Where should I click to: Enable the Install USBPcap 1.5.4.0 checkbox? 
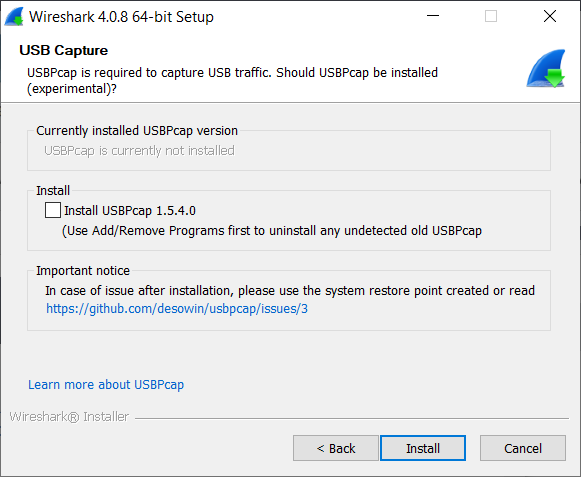[53, 210]
